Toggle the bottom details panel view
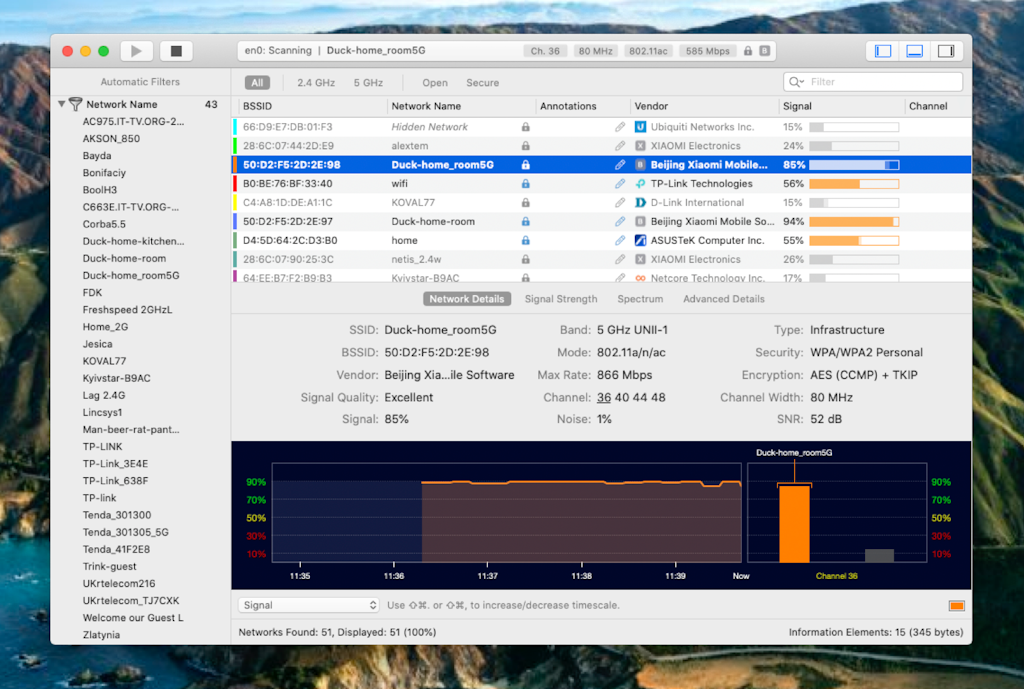The image size is (1024, 689). (x=914, y=51)
